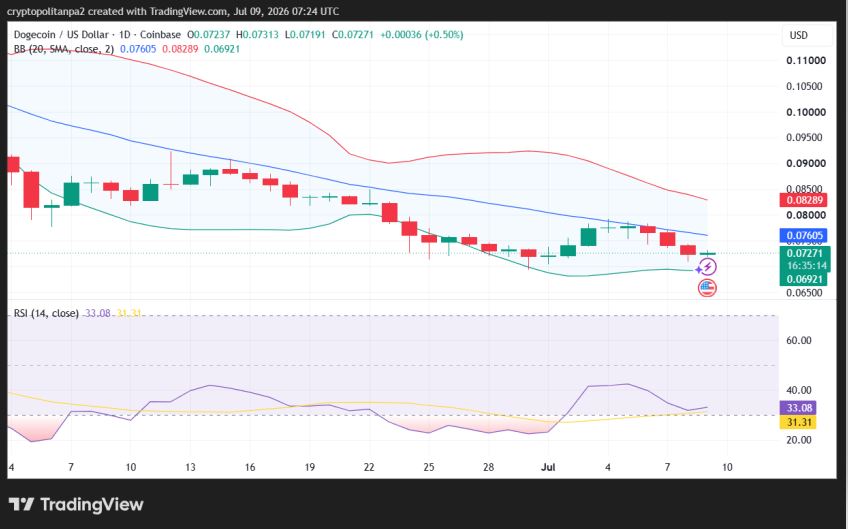This screenshot has height=529, width=848.
Task: Open the USD currency selector
Action: pos(807,35)
